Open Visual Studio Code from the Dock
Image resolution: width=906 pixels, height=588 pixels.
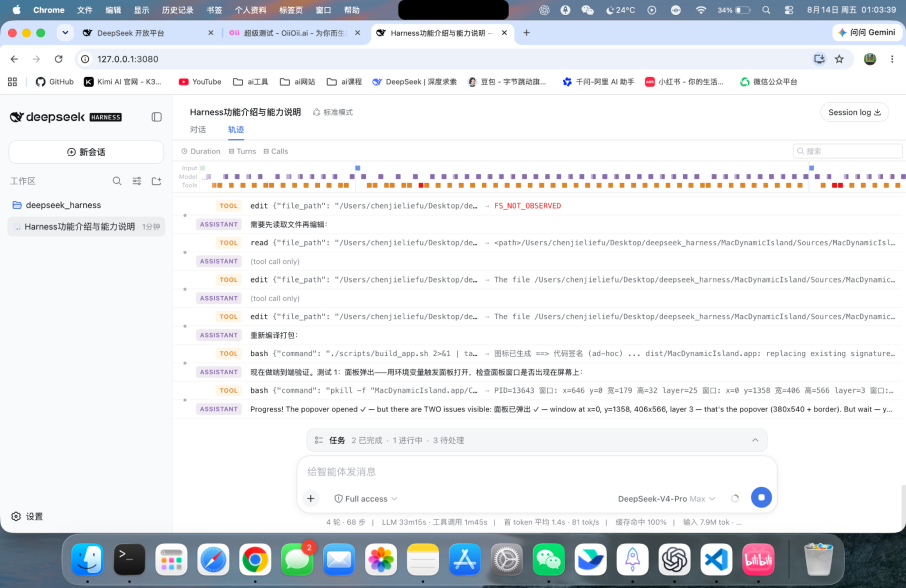716,559
